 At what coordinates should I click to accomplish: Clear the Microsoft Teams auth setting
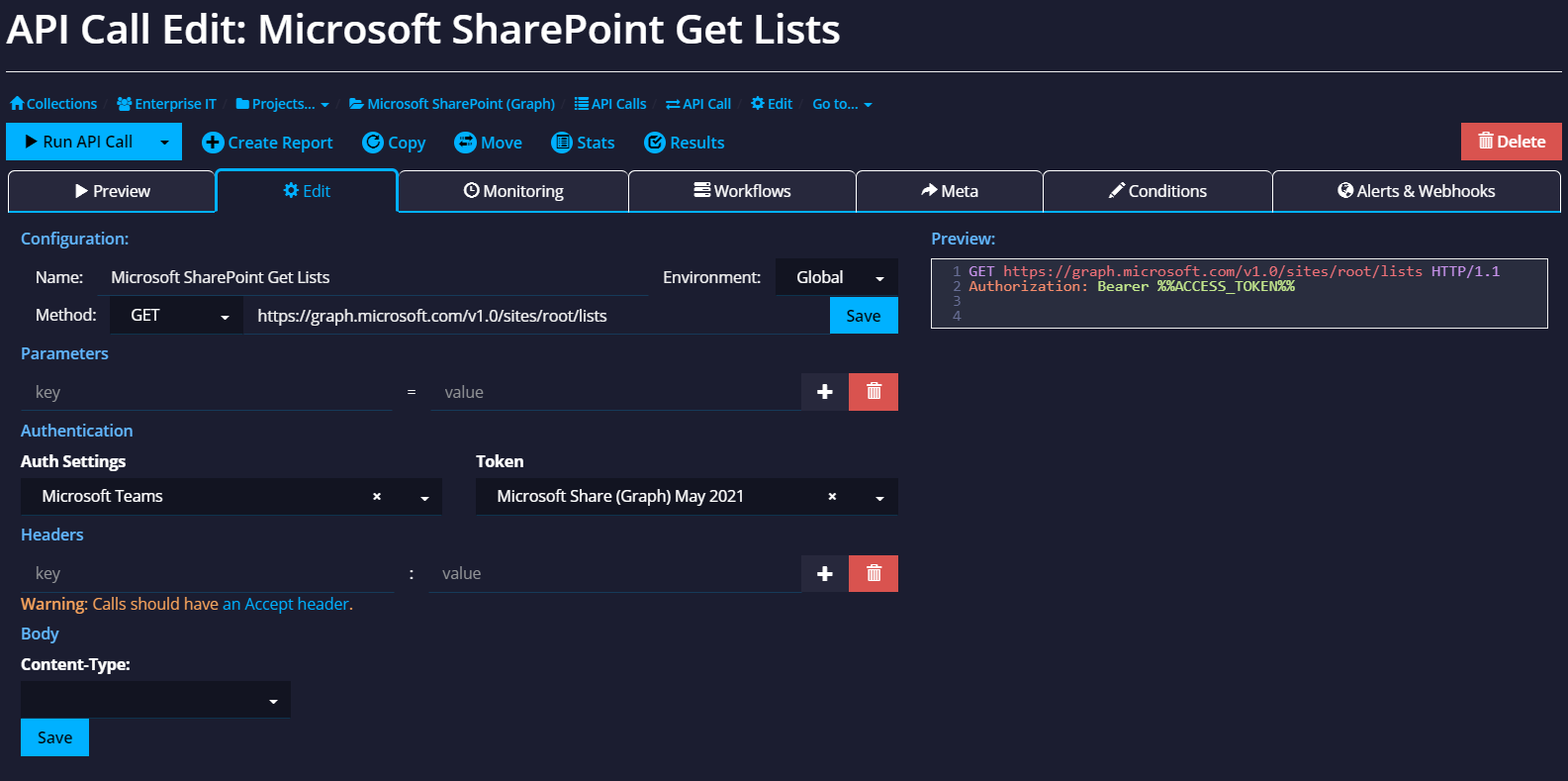(377, 497)
